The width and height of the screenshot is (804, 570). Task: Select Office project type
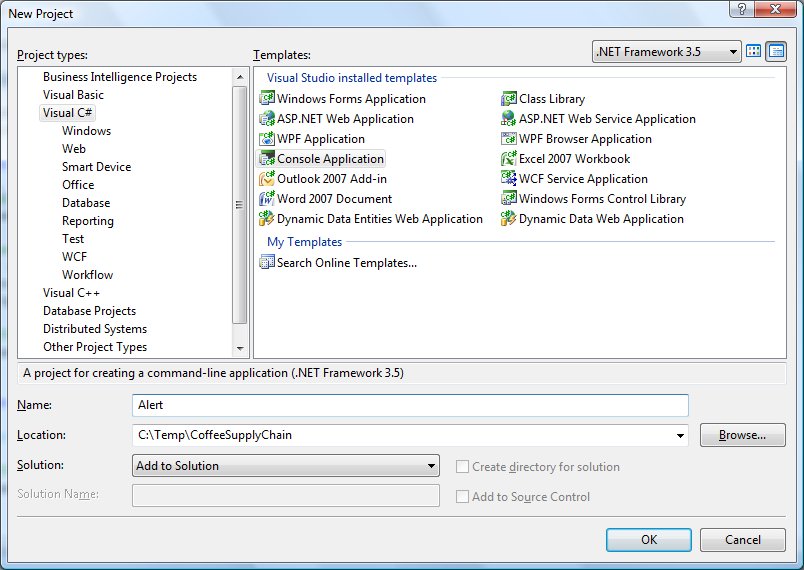tap(78, 185)
